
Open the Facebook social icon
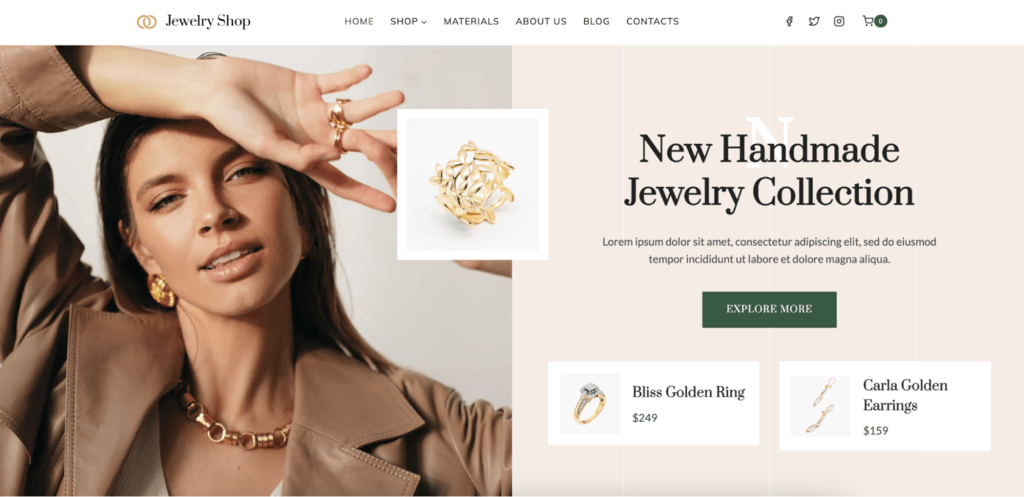[789, 22]
